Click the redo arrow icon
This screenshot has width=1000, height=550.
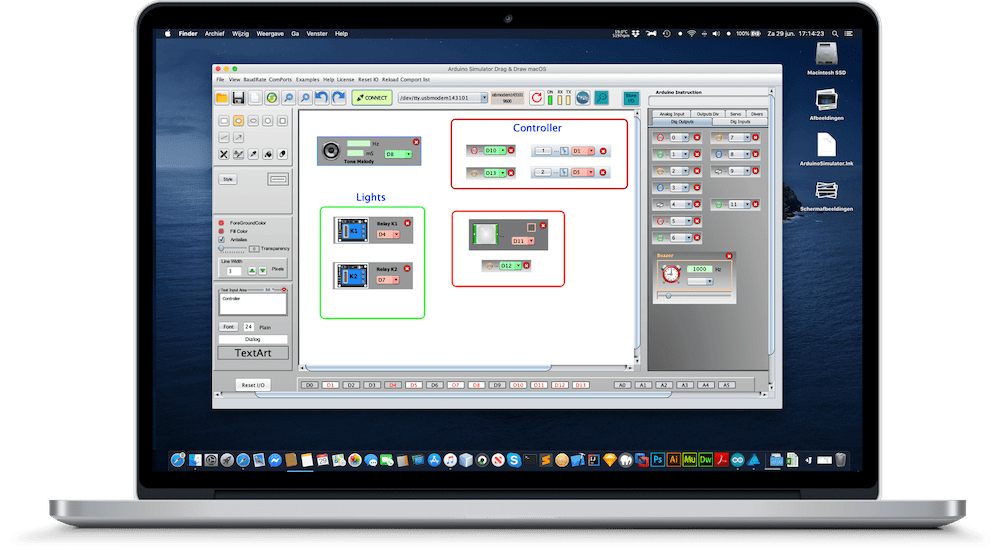[x=339, y=98]
